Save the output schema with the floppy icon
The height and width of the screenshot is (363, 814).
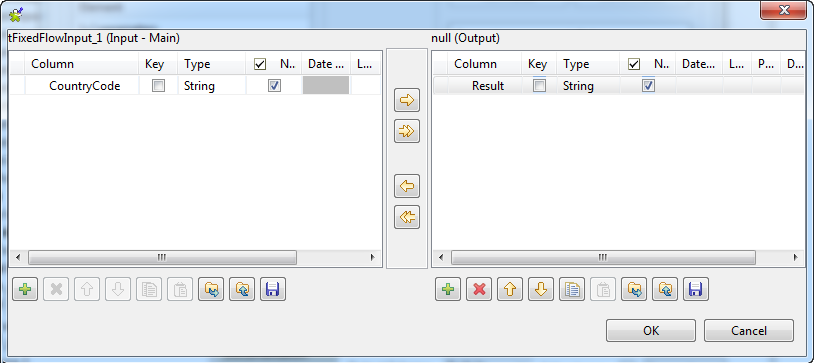[x=696, y=289]
